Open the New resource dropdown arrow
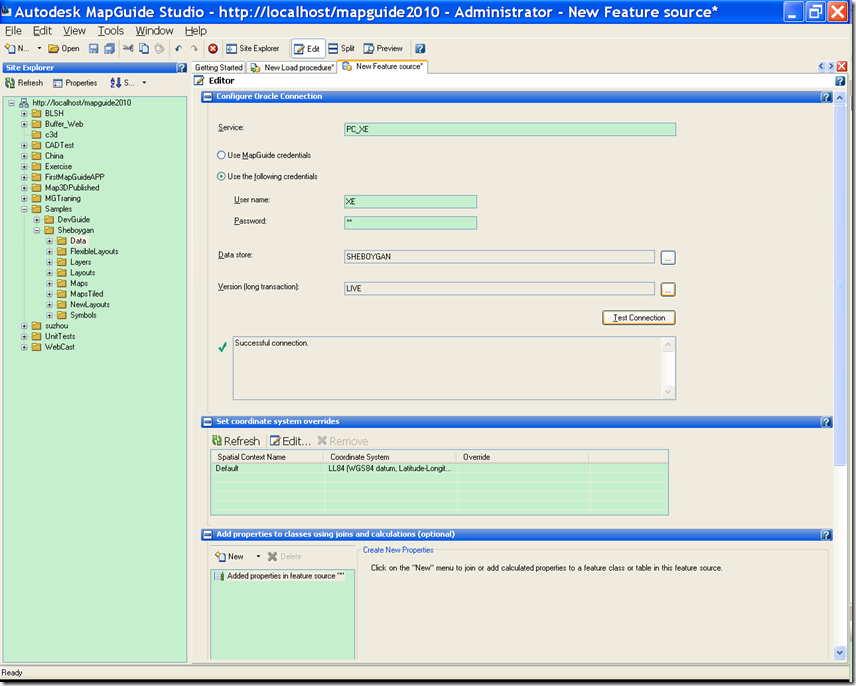Image resolution: width=856 pixels, height=686 pixels. 39,49
